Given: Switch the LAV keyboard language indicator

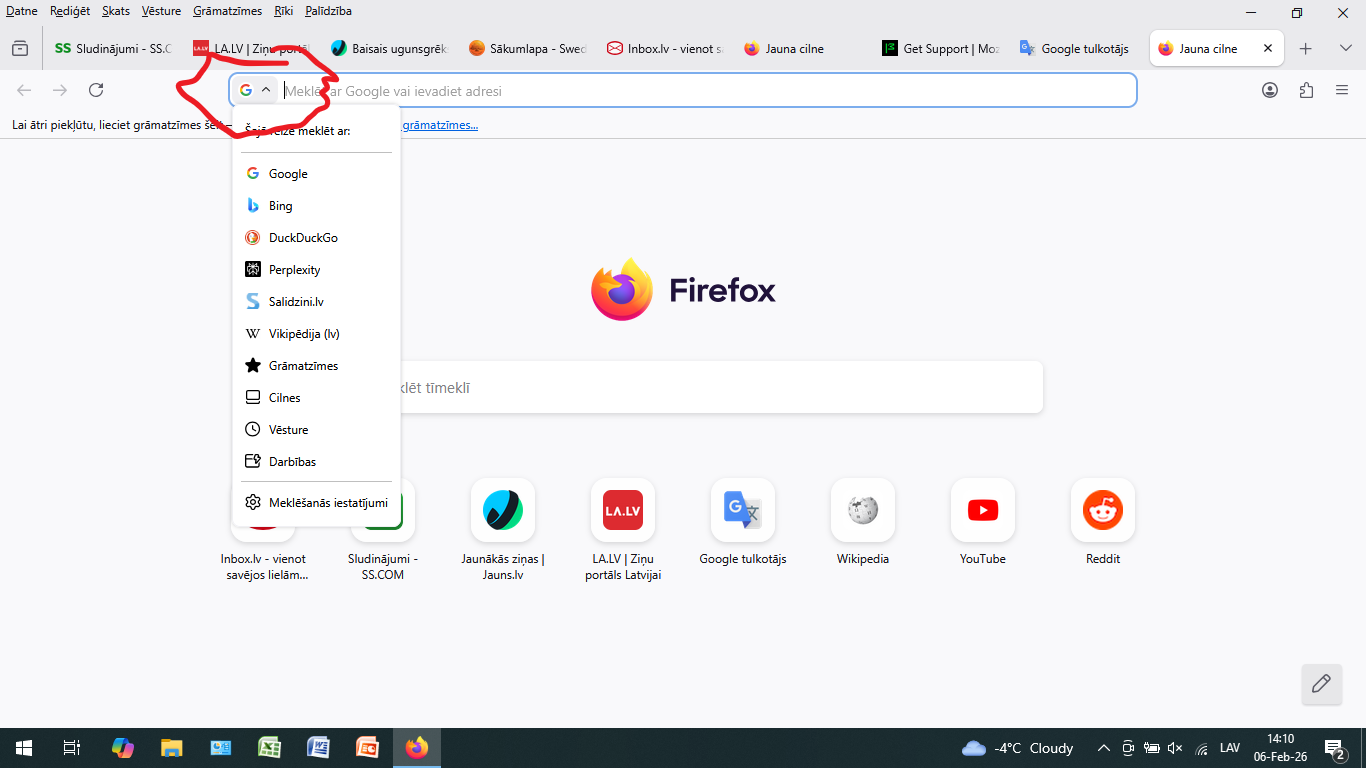Looking at the screenshot, I should click(x=1230, y=748).
